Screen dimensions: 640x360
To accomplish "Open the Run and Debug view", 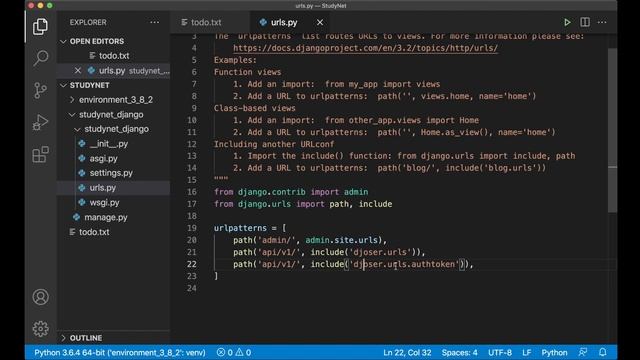I will click(x=40, y=122).
